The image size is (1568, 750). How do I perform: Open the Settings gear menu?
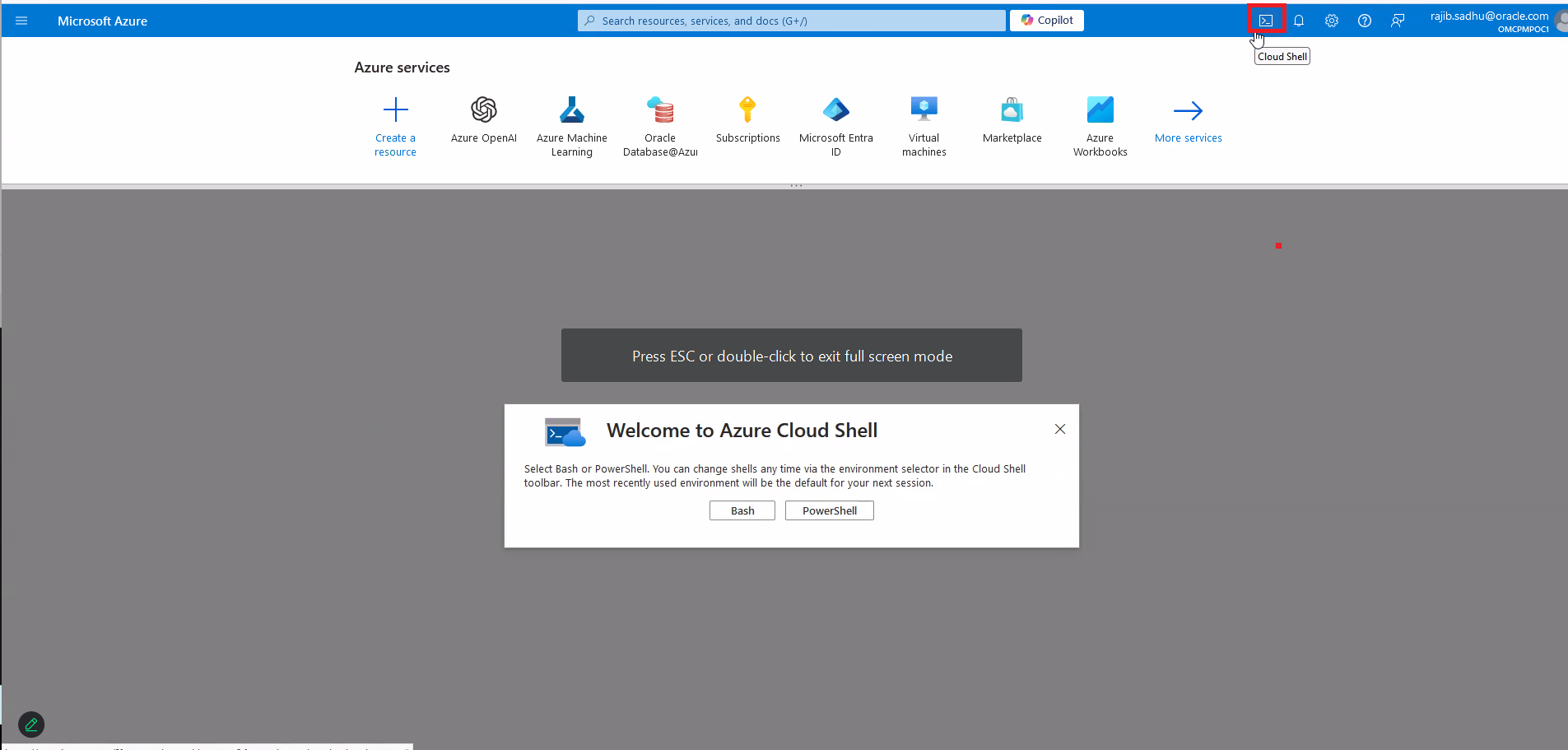pyautogui.click(x=1332, y=21)
